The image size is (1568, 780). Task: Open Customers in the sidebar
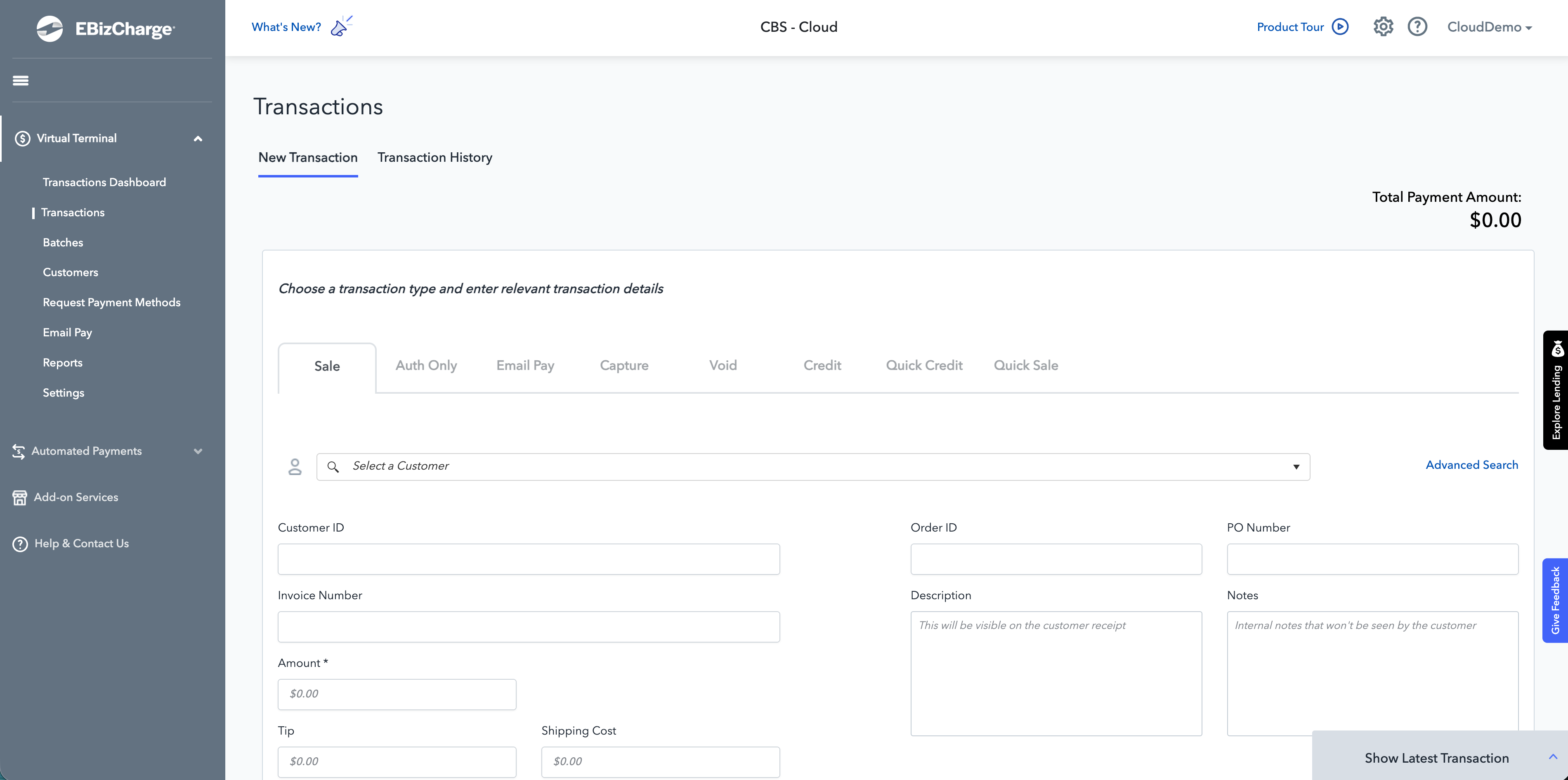70,272
